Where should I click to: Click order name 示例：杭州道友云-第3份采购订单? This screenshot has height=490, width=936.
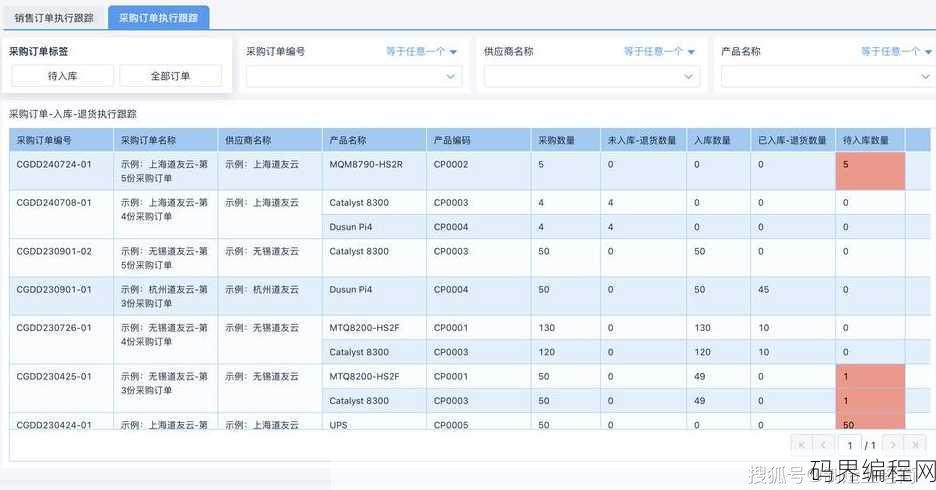164,296
